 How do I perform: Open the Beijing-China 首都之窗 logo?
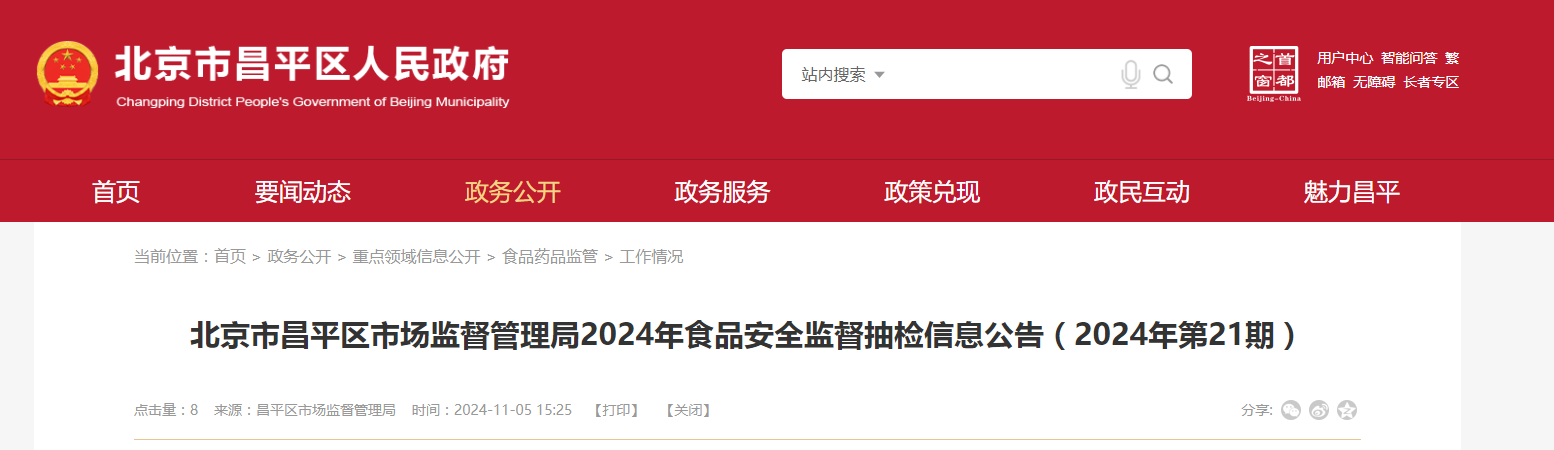coord(1274,74)
